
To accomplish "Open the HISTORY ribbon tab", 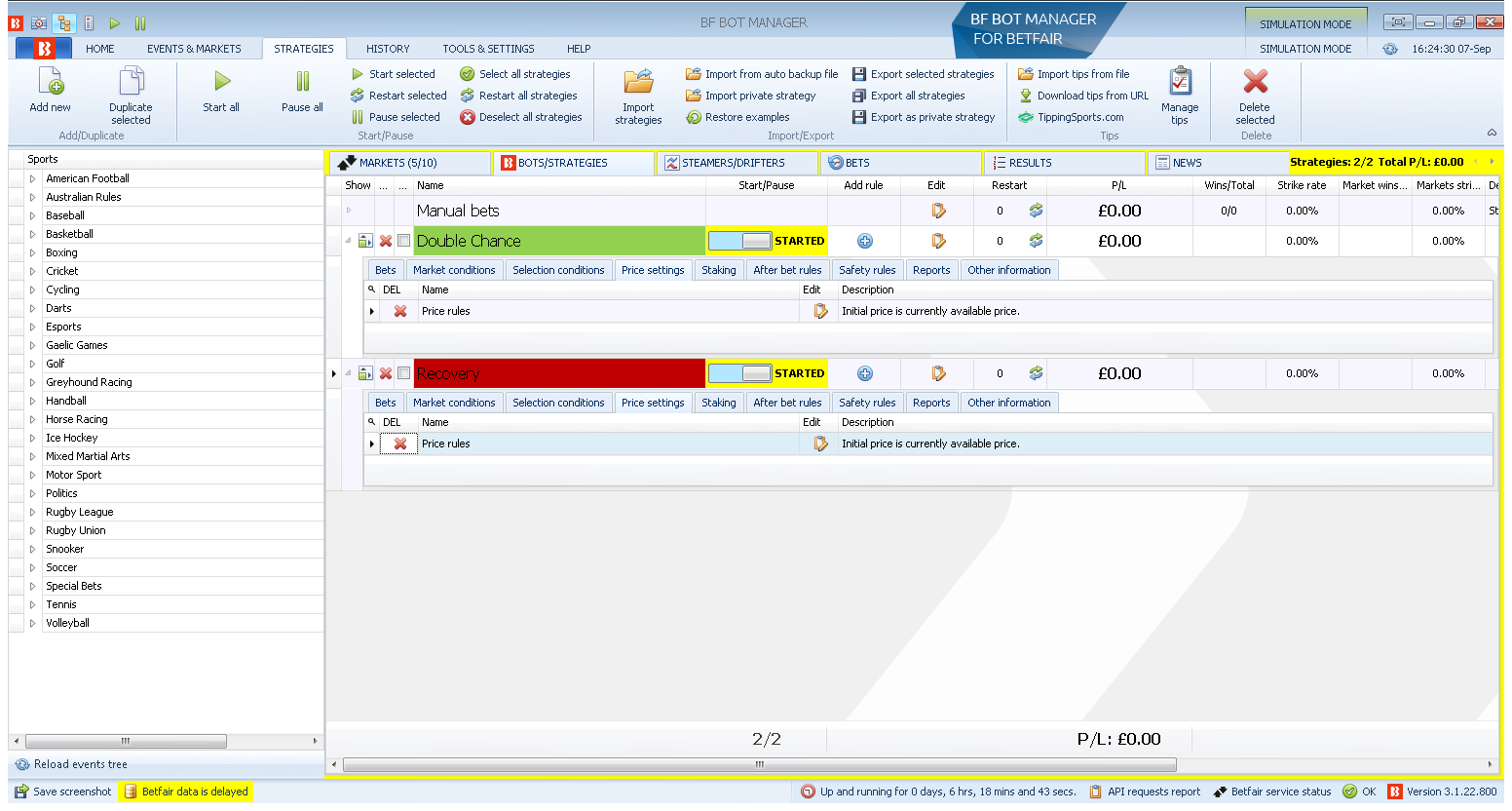I will coord(388,49).
